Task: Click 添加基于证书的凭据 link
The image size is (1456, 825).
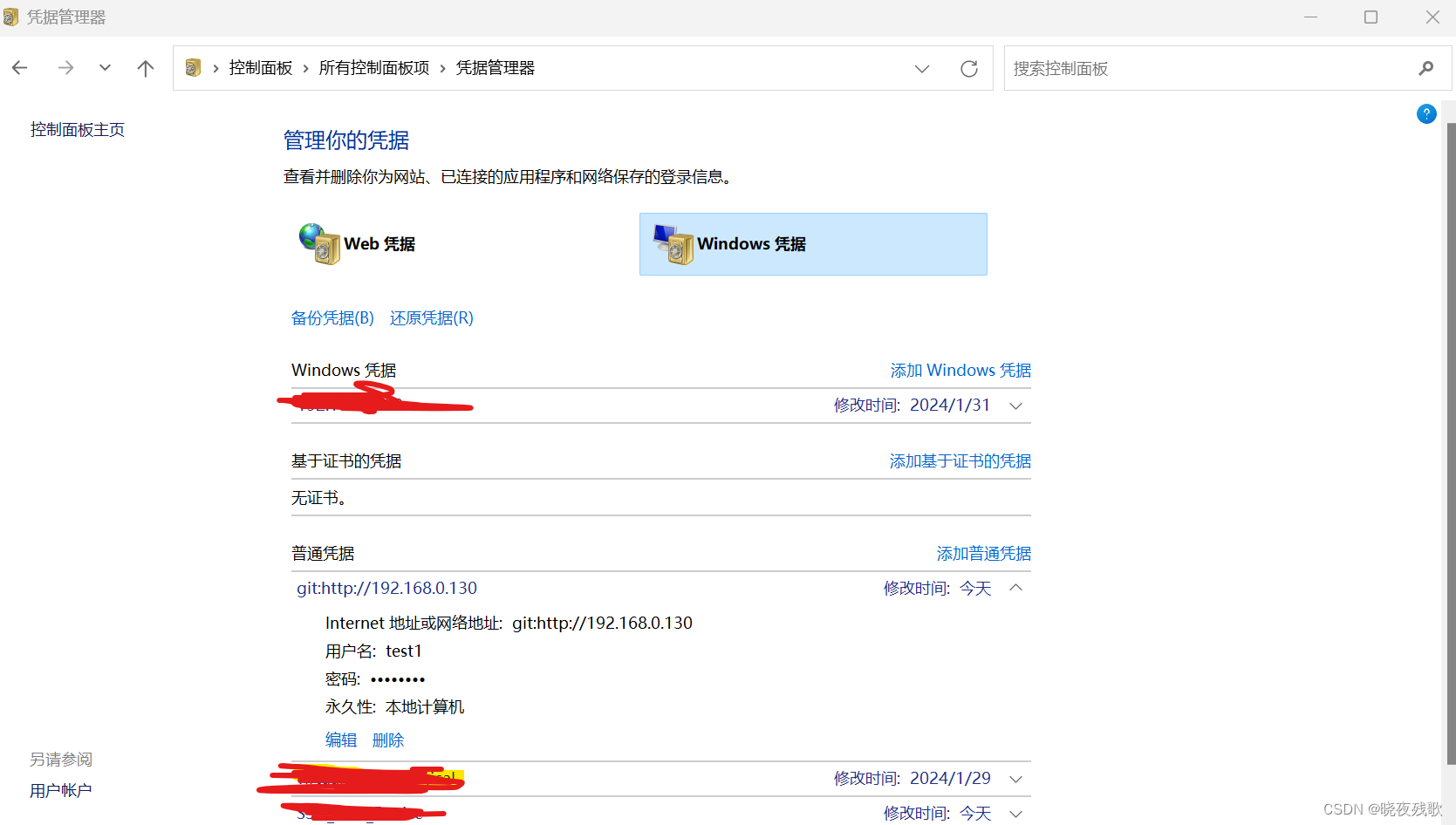Action: coord(960,461)
